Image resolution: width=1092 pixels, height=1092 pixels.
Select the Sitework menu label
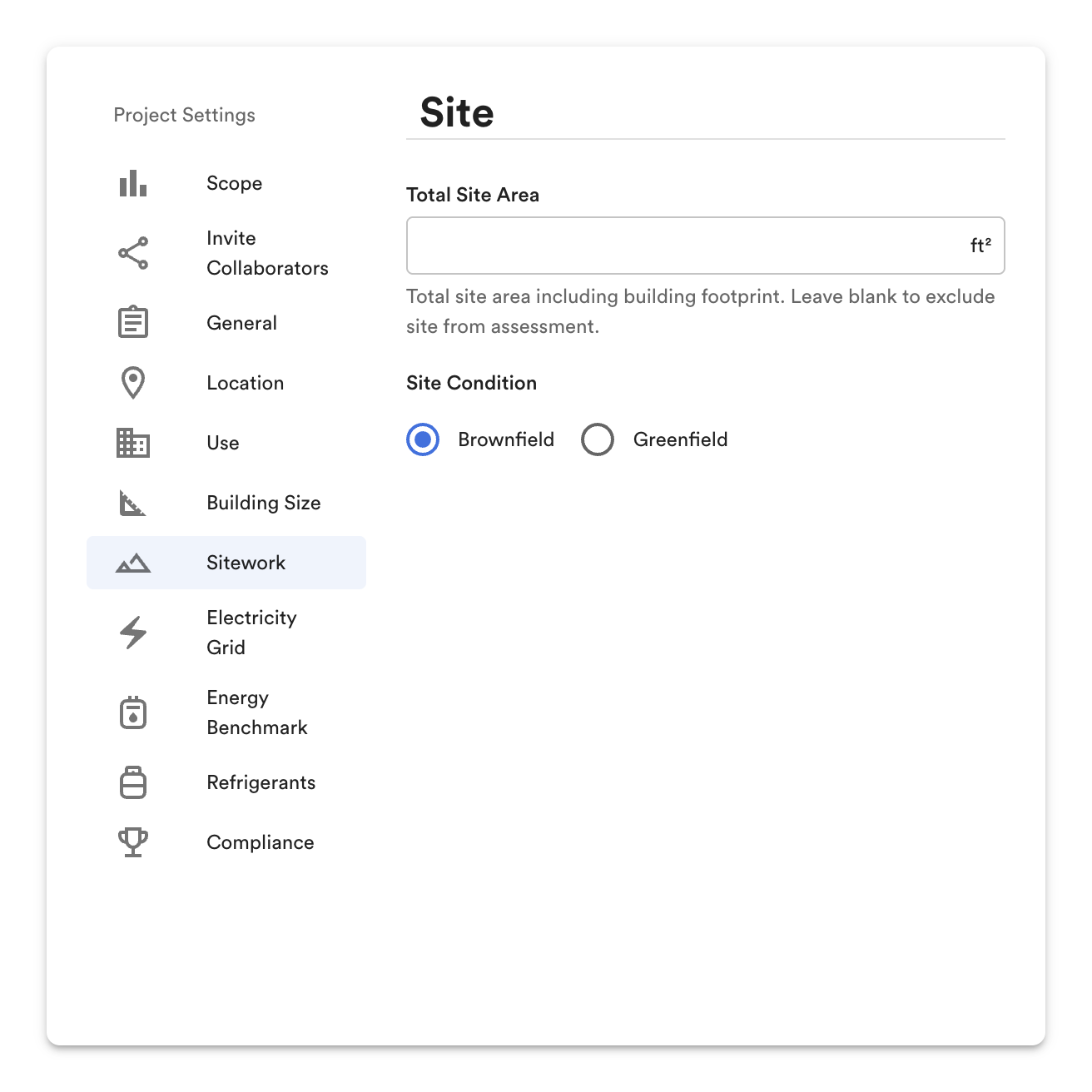(x=246, y=563)
